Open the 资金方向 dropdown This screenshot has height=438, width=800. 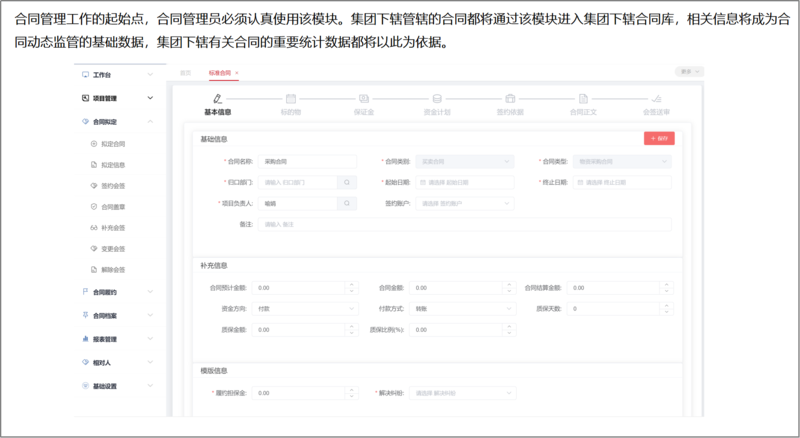tap(303, 308)
